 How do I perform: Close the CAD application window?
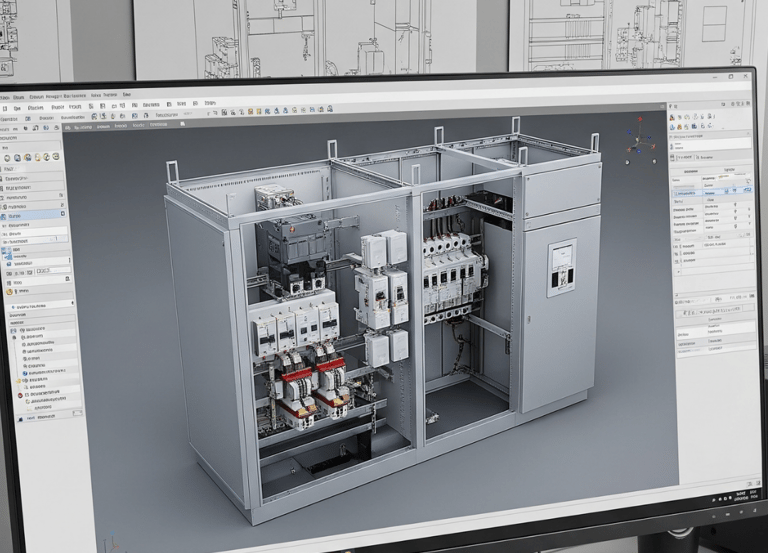pyautogui.click(x=746, y=76)
